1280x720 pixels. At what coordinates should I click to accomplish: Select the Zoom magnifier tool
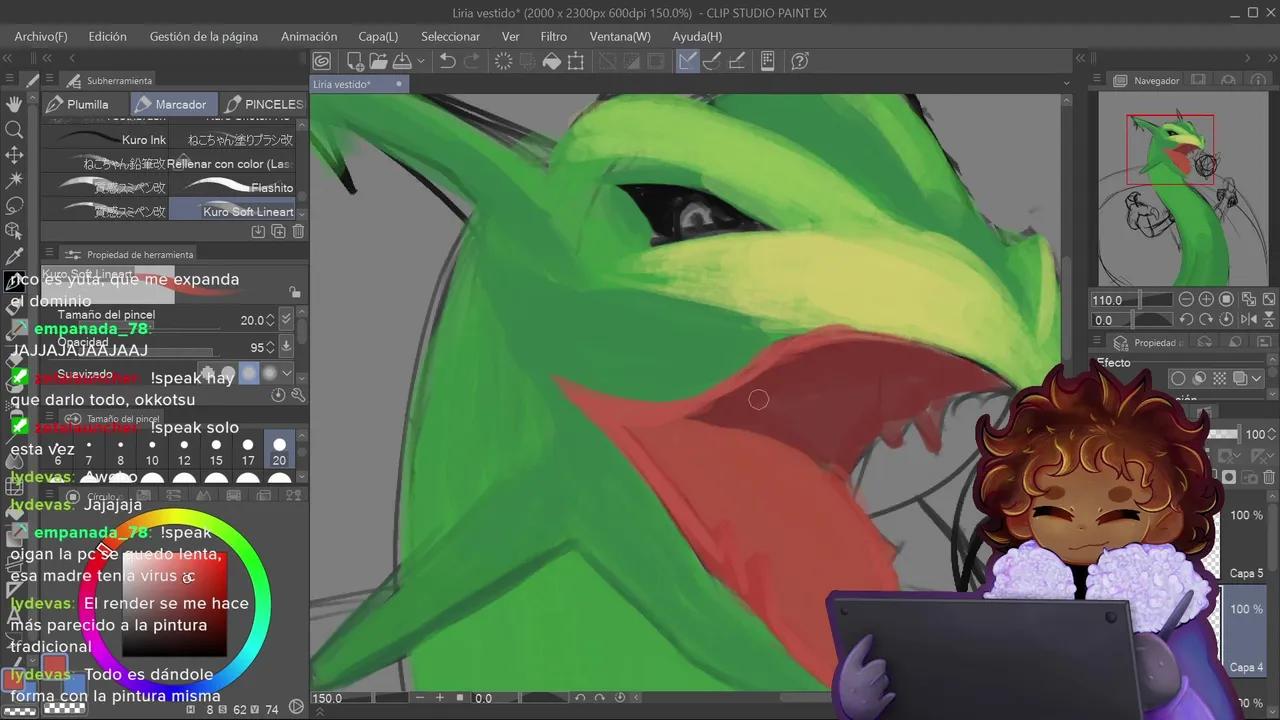pos(14,129)
